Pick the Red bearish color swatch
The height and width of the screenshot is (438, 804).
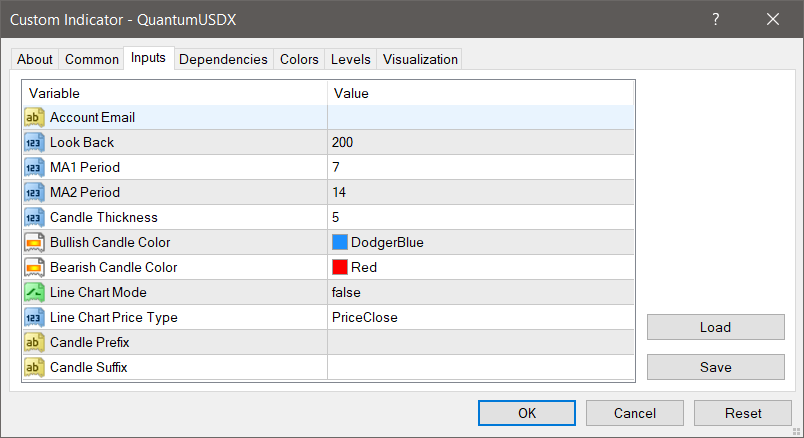[x=340, y=267]
